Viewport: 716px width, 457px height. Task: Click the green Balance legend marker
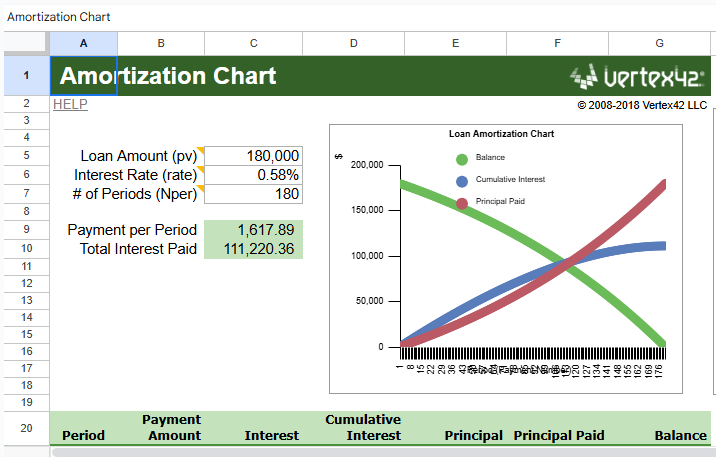462,159
